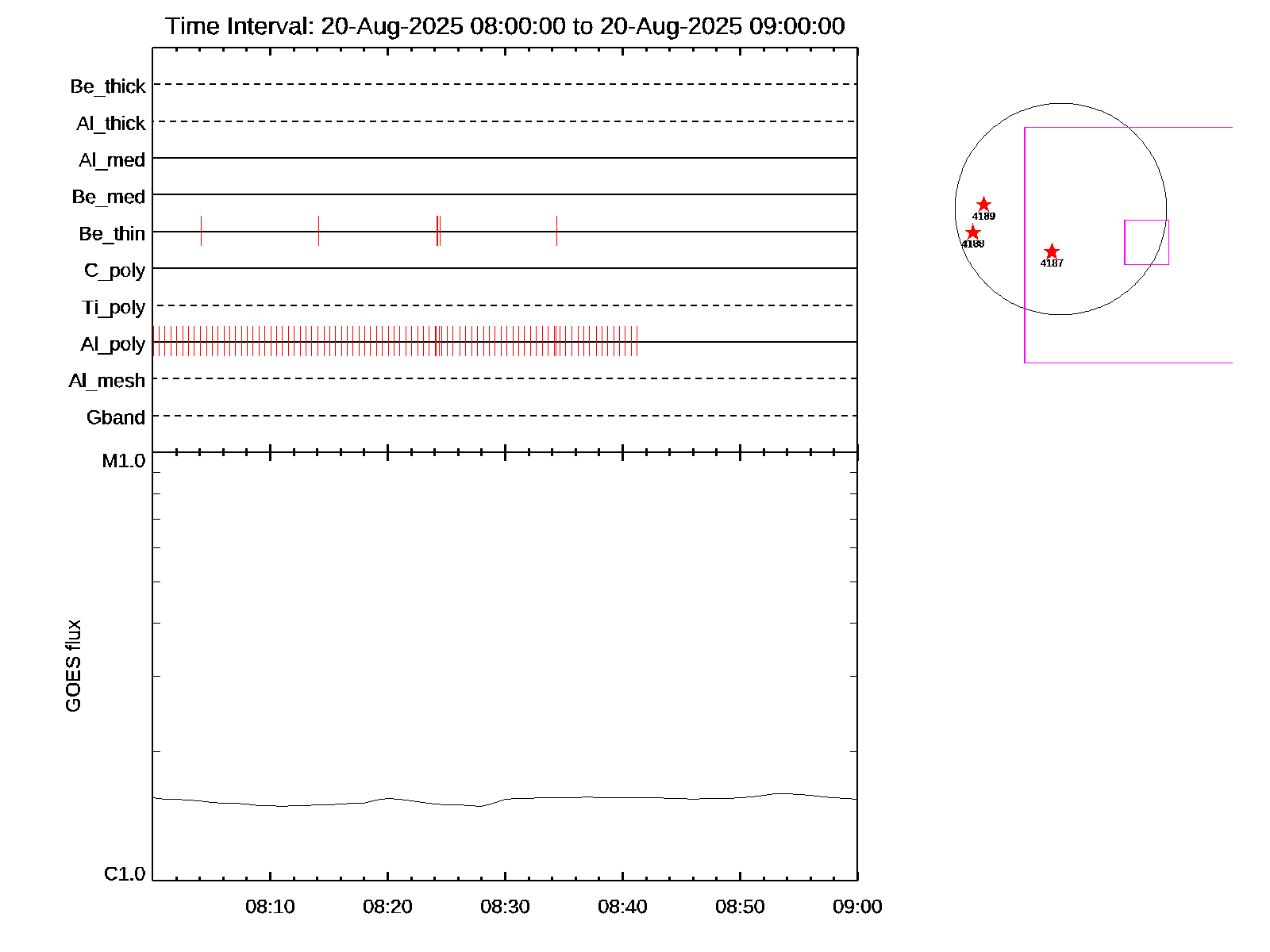Image resolution: width=1270 pixels, height=952 pixels.
Task: Click the Al_poly filter label
Action: click(x=113, y=344)
